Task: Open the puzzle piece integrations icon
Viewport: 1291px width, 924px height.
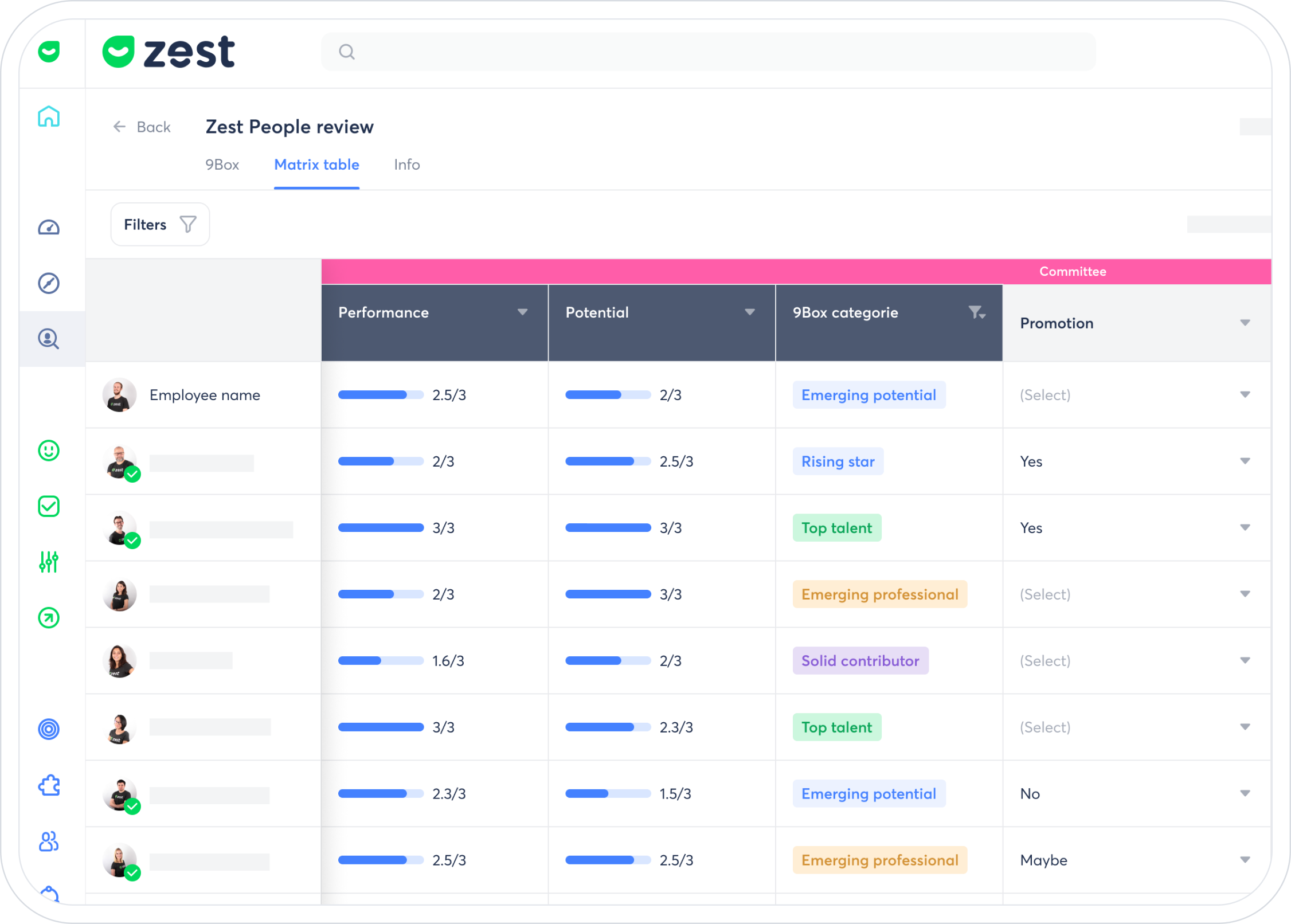Action: point(49,785)
